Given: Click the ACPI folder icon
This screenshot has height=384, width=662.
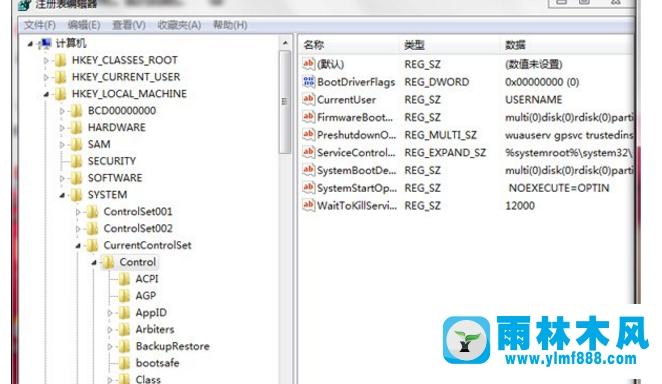Looking at the screenshot, I should (124, 279).
